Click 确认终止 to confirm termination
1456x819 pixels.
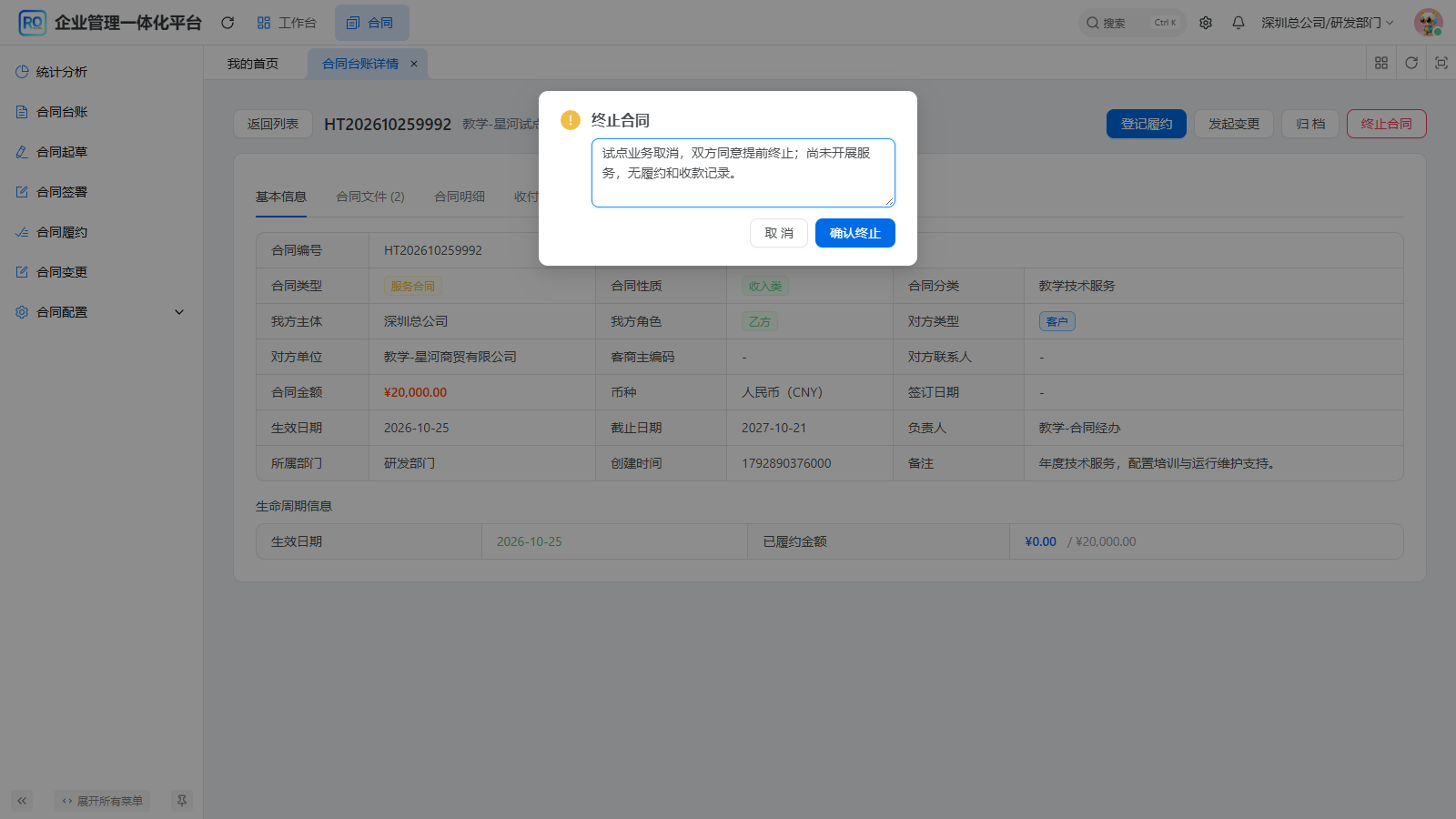point(855,233)
